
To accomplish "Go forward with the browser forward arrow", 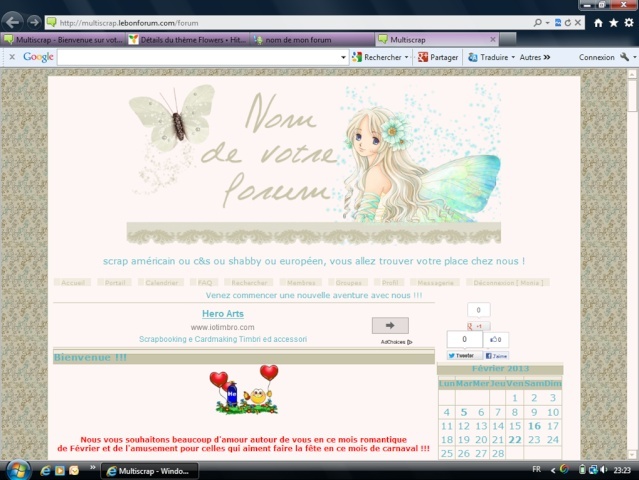I will coord(34,22).
